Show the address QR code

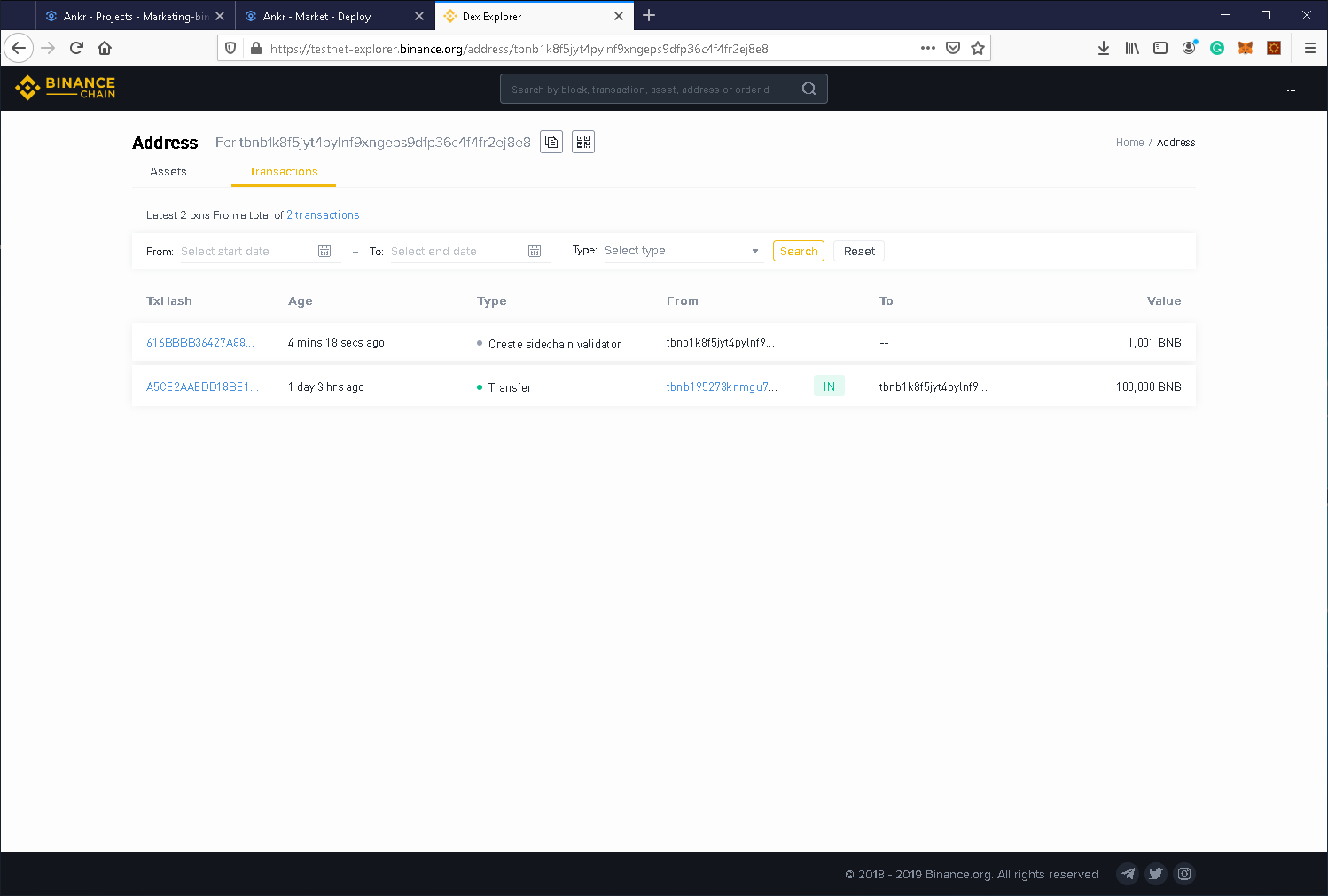coord(583,142)
